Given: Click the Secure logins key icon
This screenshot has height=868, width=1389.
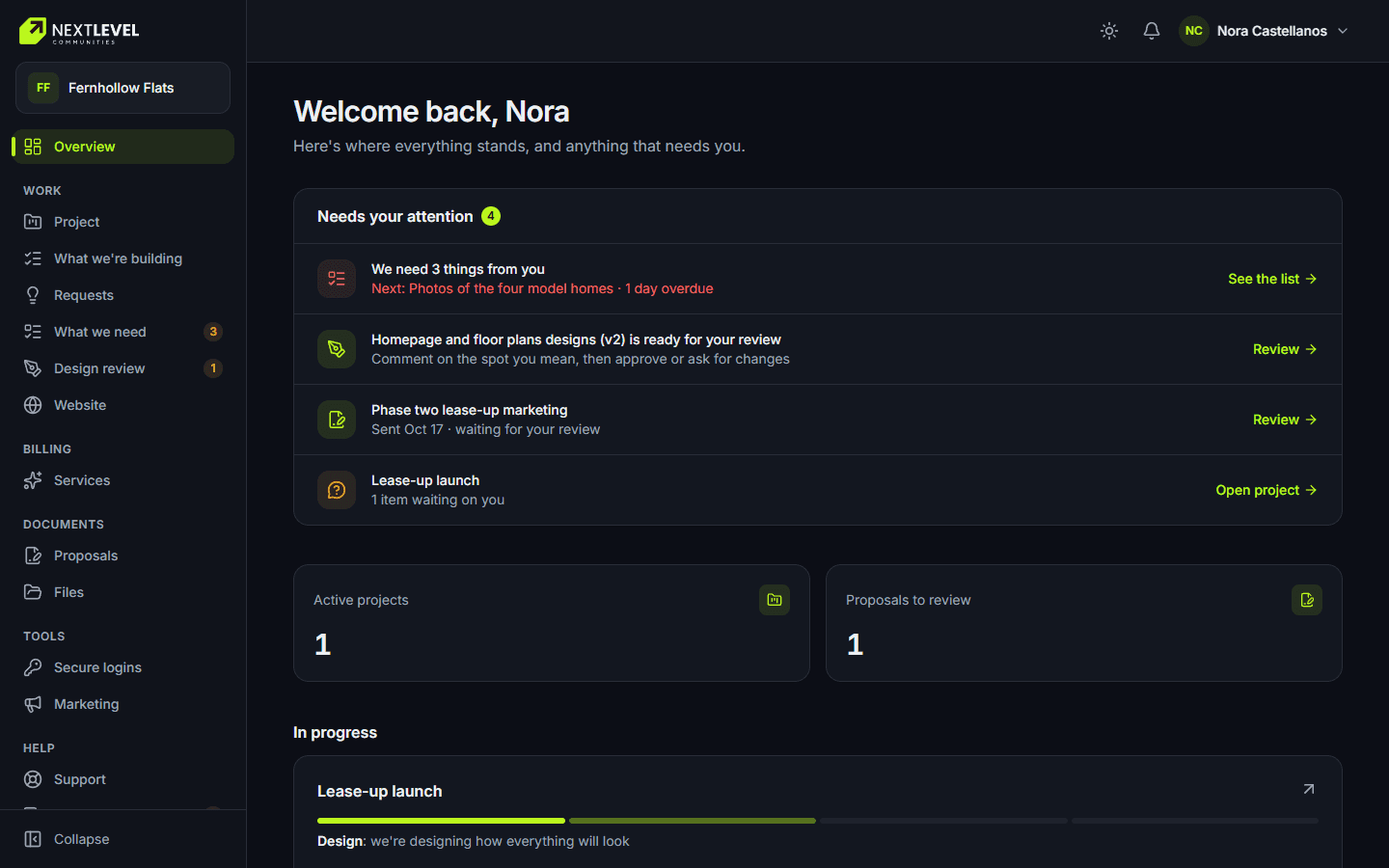Looking at the screenshot, I should [x=33, y=667].
